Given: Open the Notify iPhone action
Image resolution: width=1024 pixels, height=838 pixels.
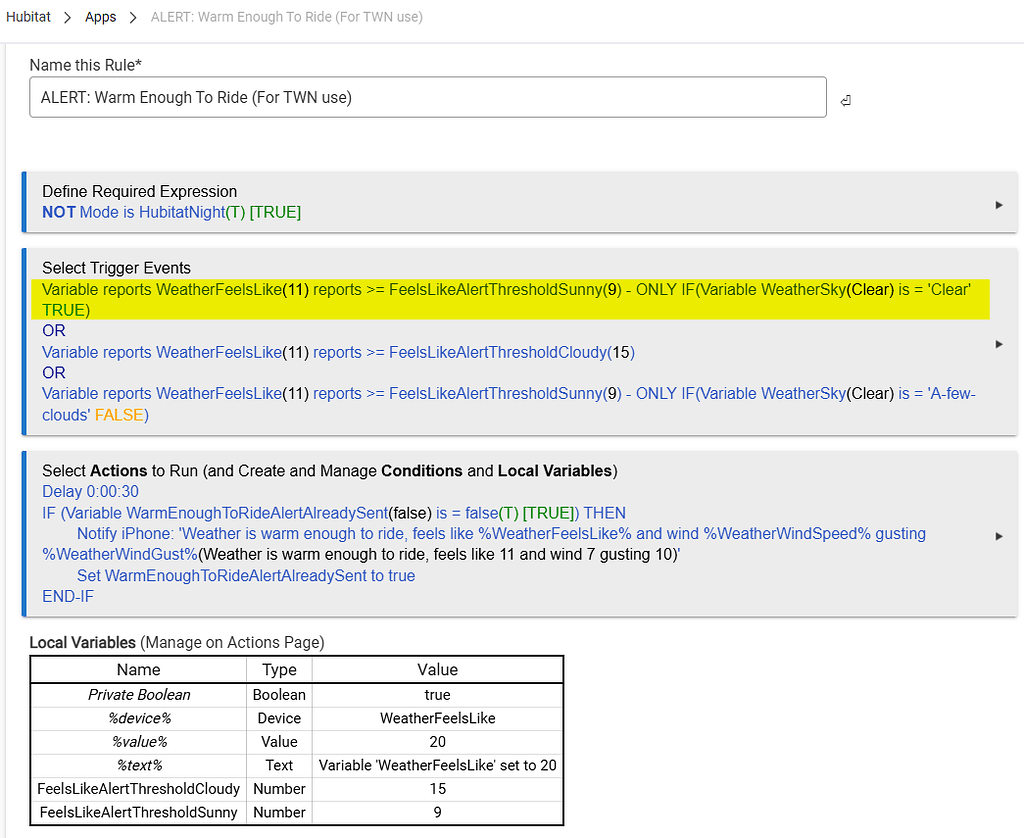Looking at the screenshot, I should pyautogui.click(x=400, y=533).
